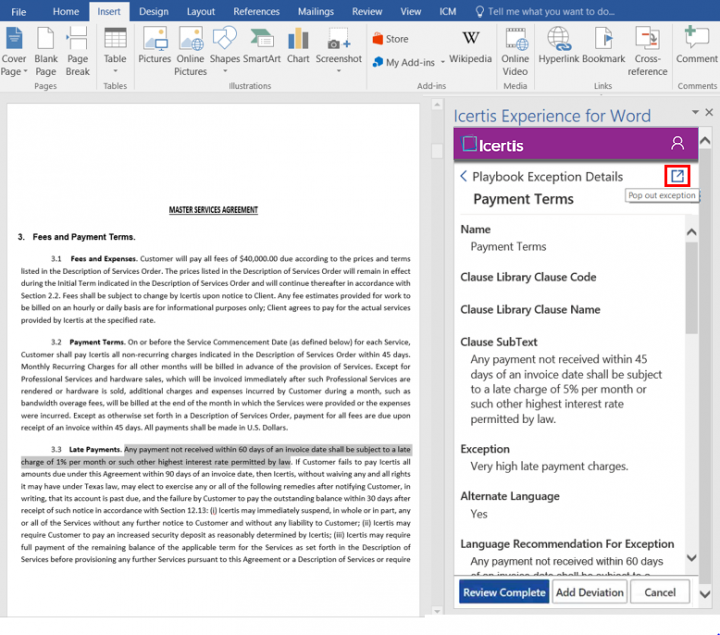This screenshot has width=720, height=635.
Task: Insert a Hyperlink
Action: tap(558, 45)
